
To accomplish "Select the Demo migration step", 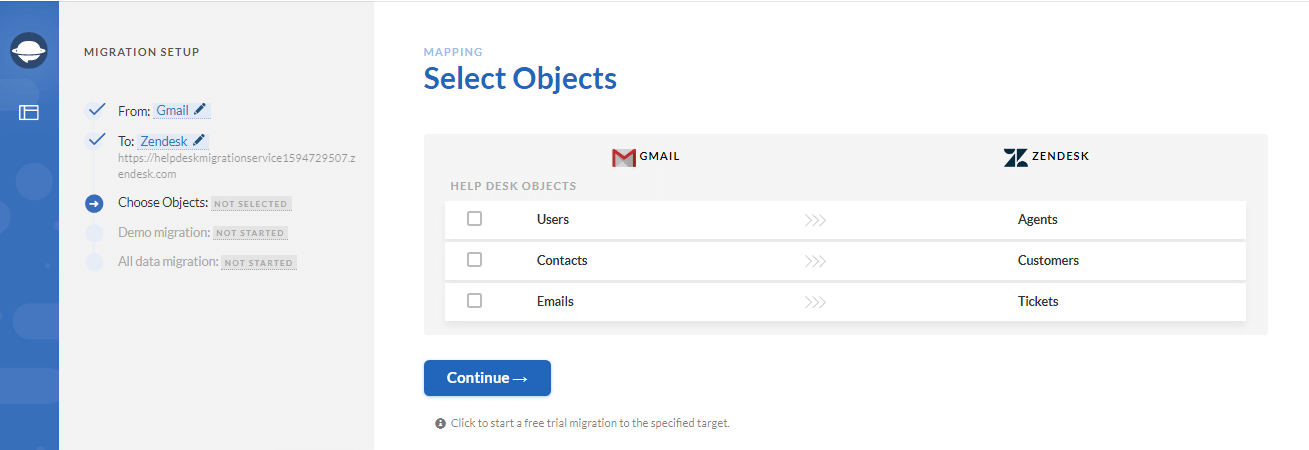I will coord(164,232).
